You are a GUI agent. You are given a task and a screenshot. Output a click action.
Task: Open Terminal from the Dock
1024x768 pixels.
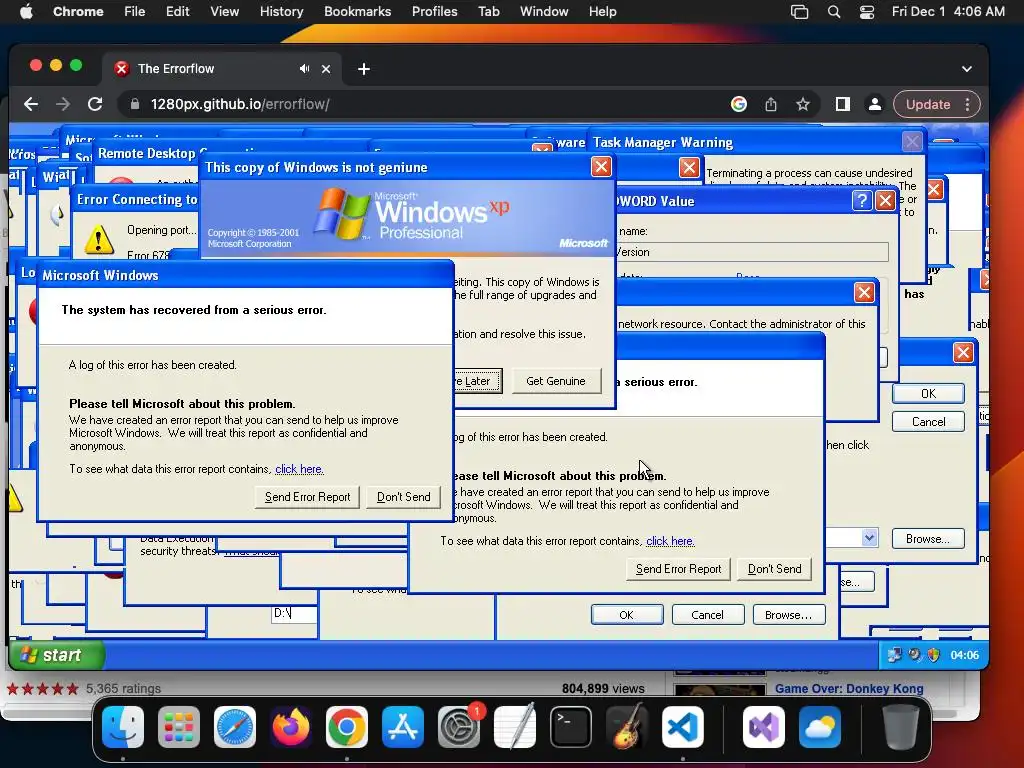point(571,727)
